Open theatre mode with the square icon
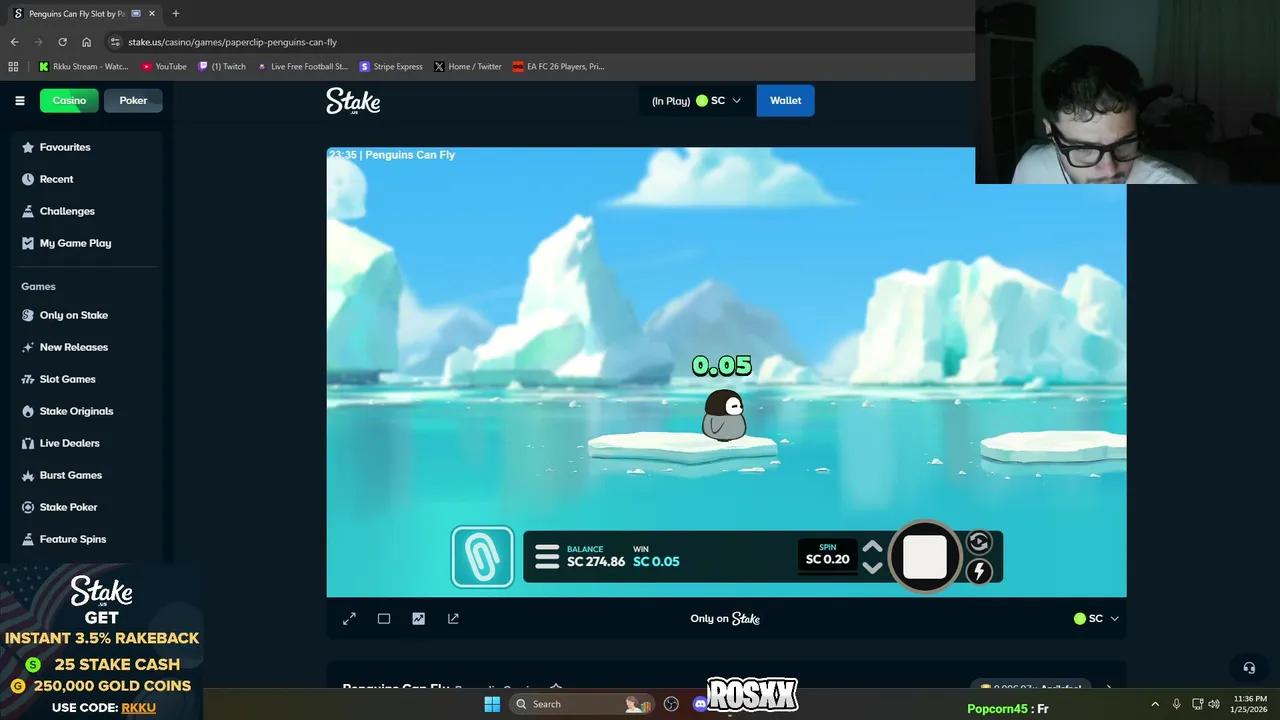The width and height of the screenshot is (1280, 720). point(383,618)
